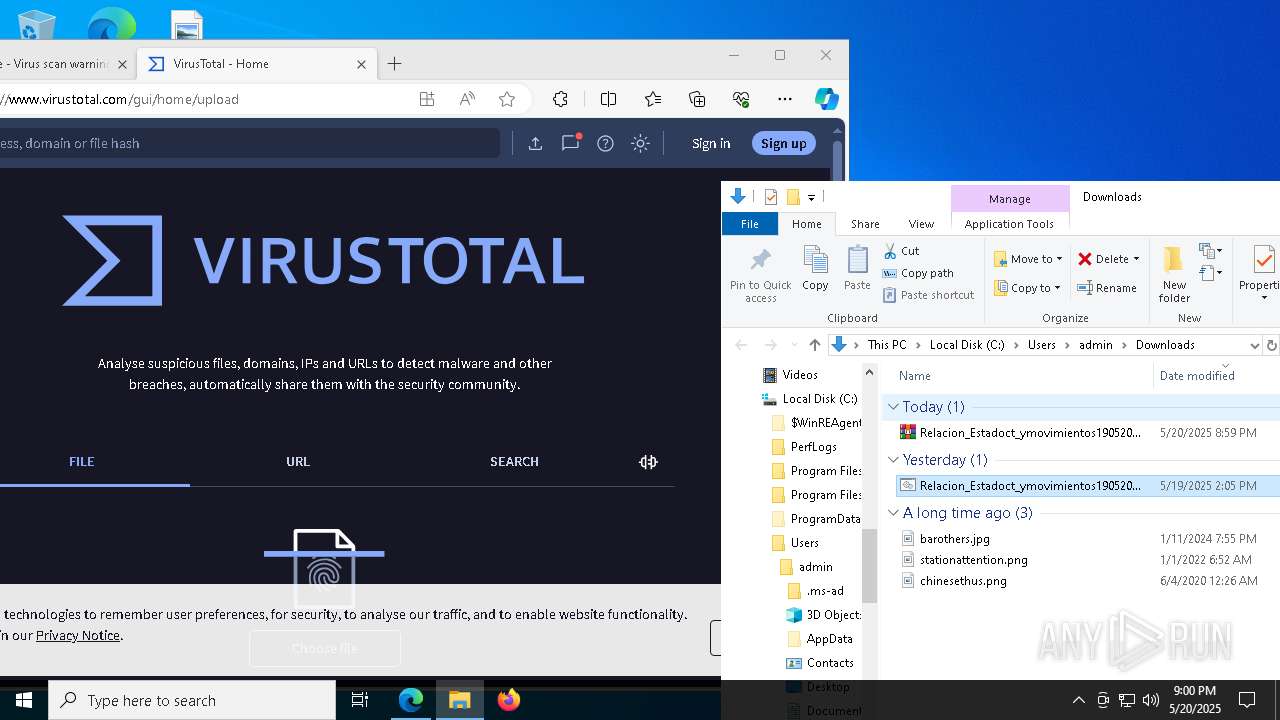
Task: Open Edge Copilot icon
Action: (826, 99)
